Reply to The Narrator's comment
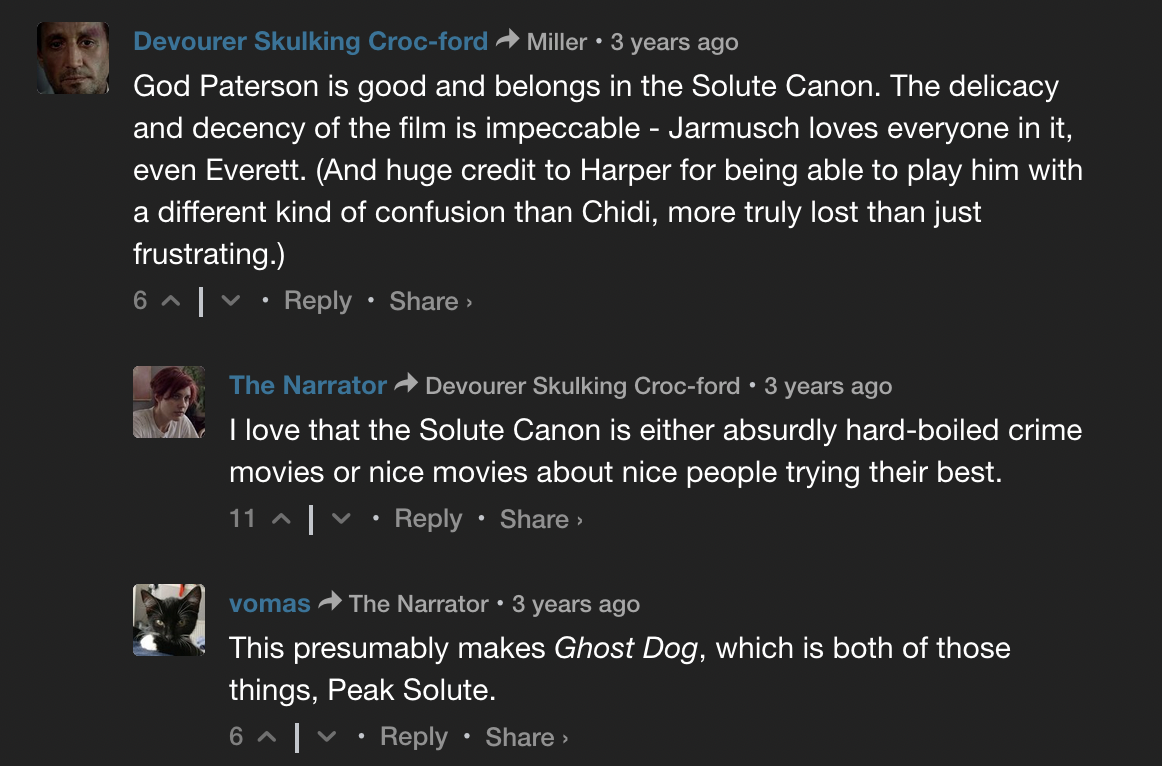The image size is (1162, 766). (x=428, y=519)
